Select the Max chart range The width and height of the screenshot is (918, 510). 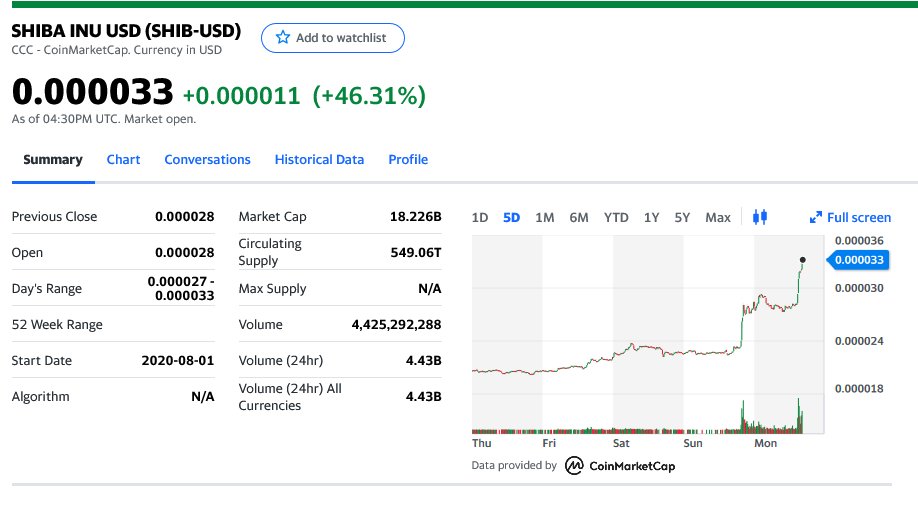point(718,217)
